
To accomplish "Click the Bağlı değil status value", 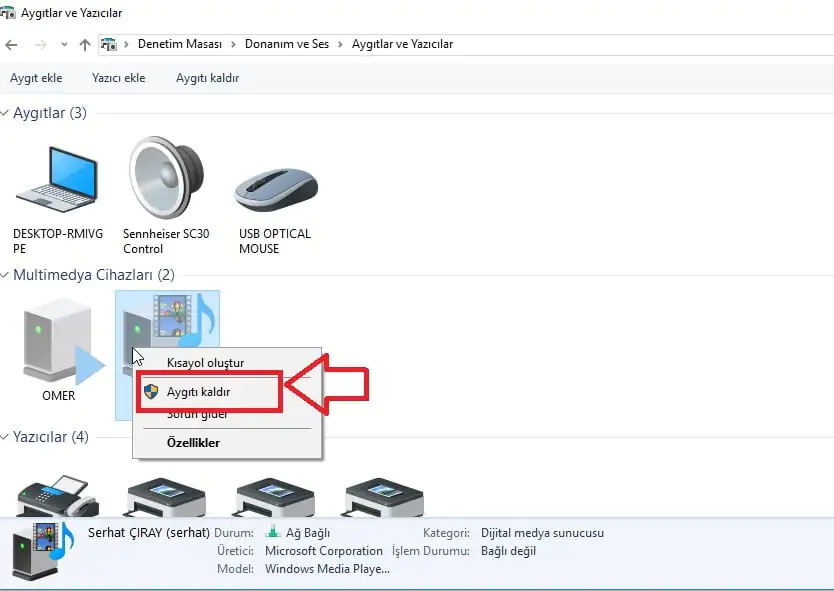I will (508, 551).
